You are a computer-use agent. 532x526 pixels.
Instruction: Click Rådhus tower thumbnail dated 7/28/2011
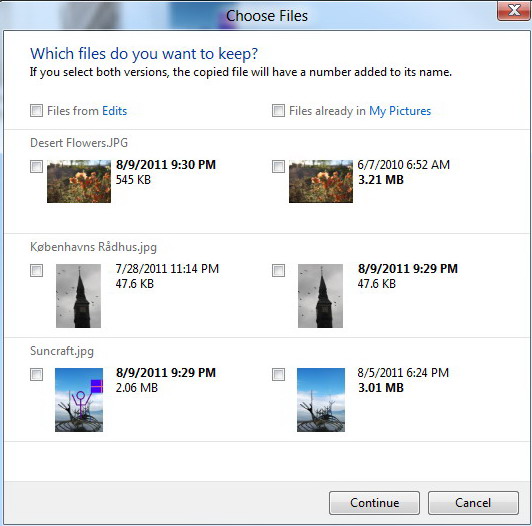tap(78, 296)
